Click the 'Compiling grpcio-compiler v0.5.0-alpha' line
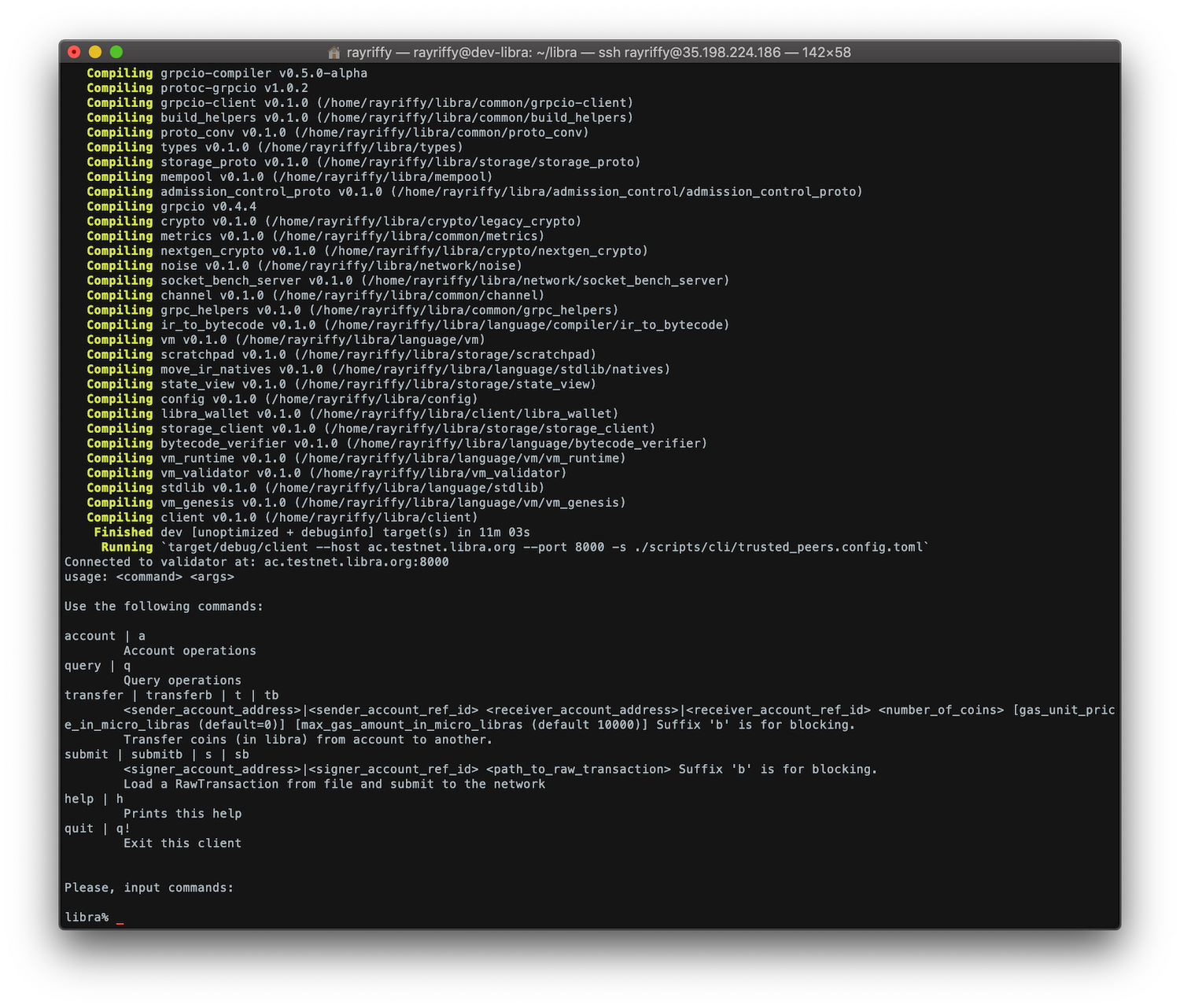 click(227, 73)
